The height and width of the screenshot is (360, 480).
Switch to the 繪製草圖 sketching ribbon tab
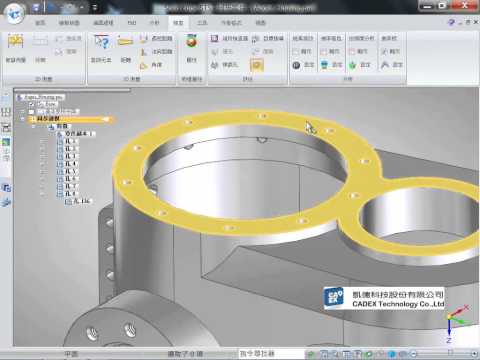click(69, 23)
